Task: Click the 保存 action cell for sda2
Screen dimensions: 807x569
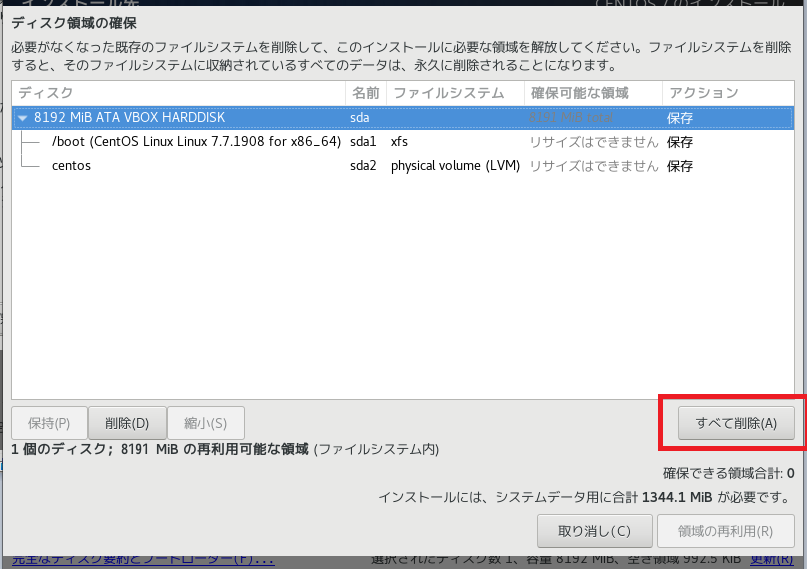Action: [680, 165]
